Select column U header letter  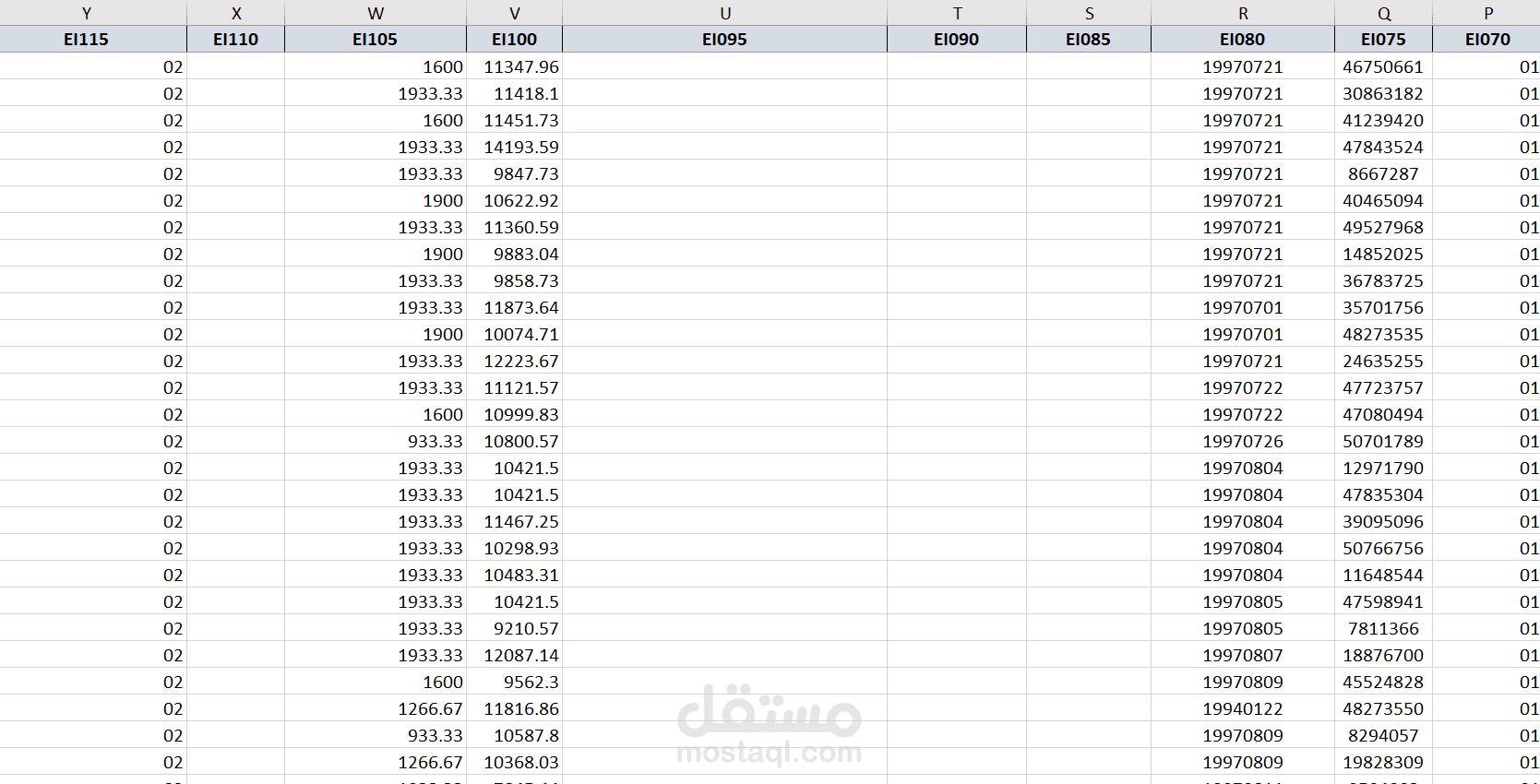pyautogui.click(x=725, y=13)
